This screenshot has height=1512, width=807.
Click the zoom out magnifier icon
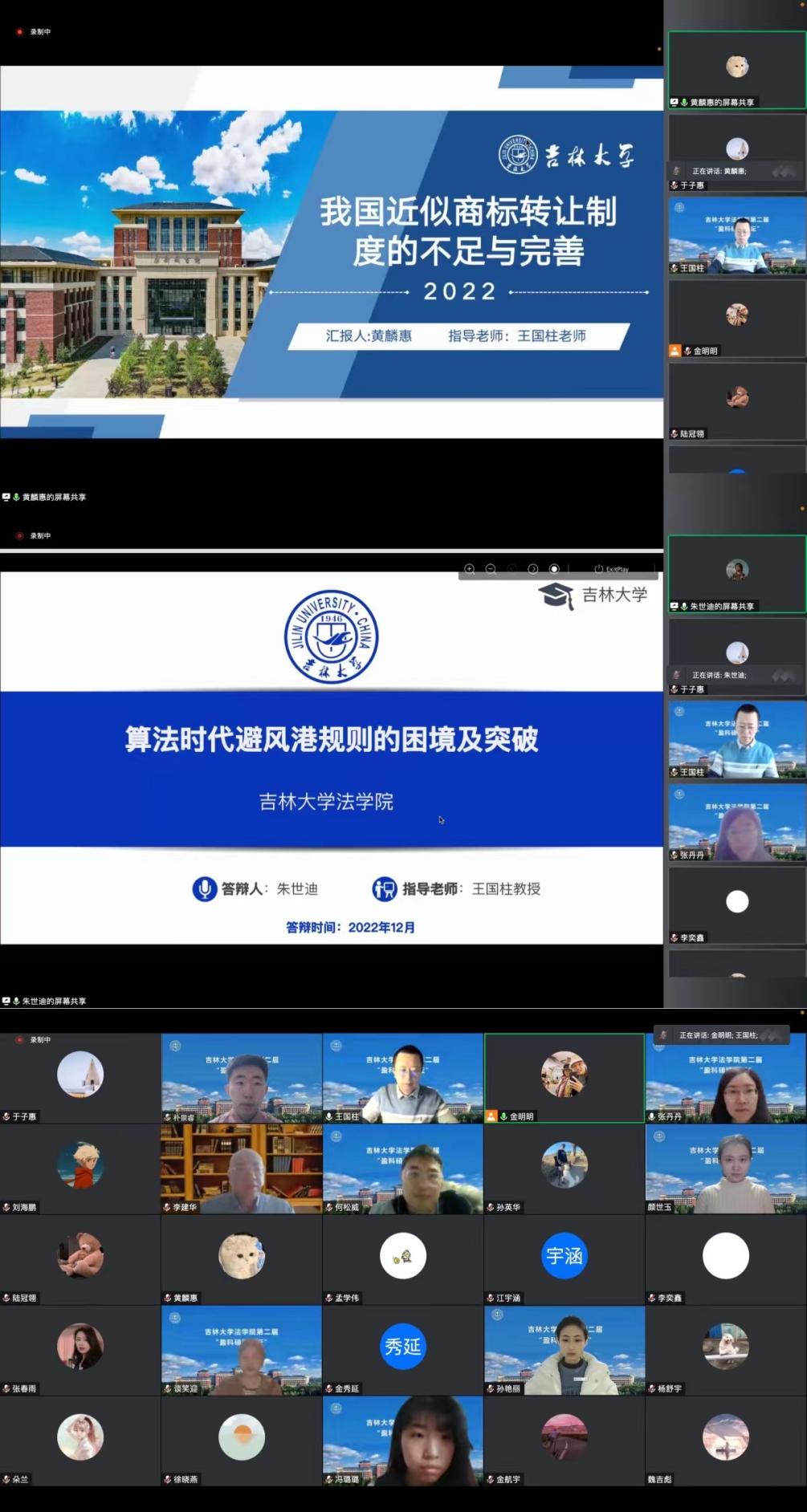491,569
